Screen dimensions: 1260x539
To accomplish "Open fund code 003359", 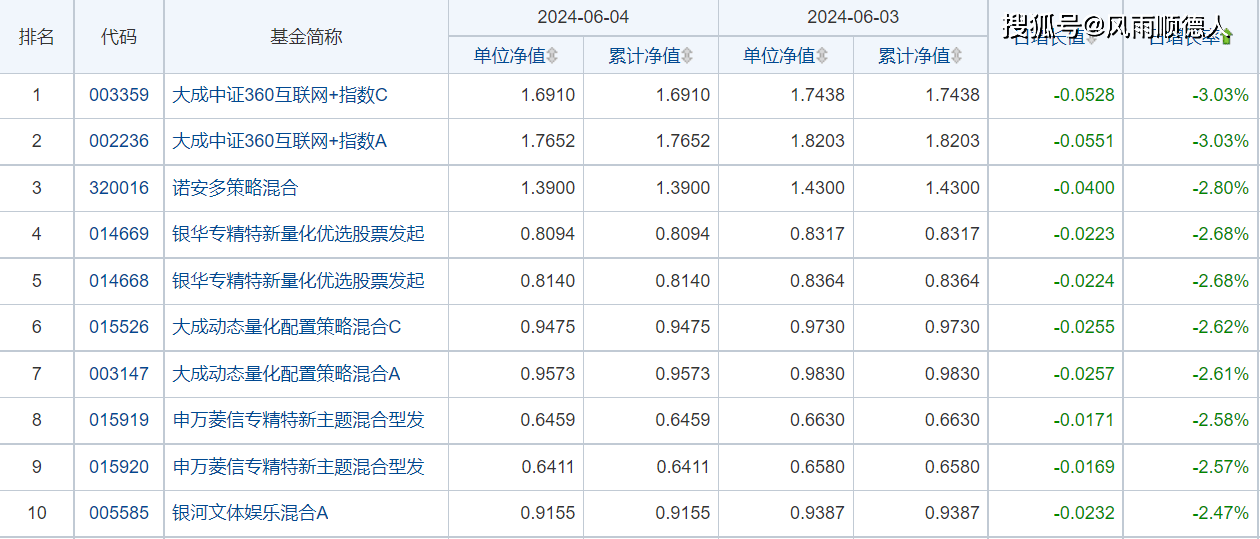I will click(119, 96).
